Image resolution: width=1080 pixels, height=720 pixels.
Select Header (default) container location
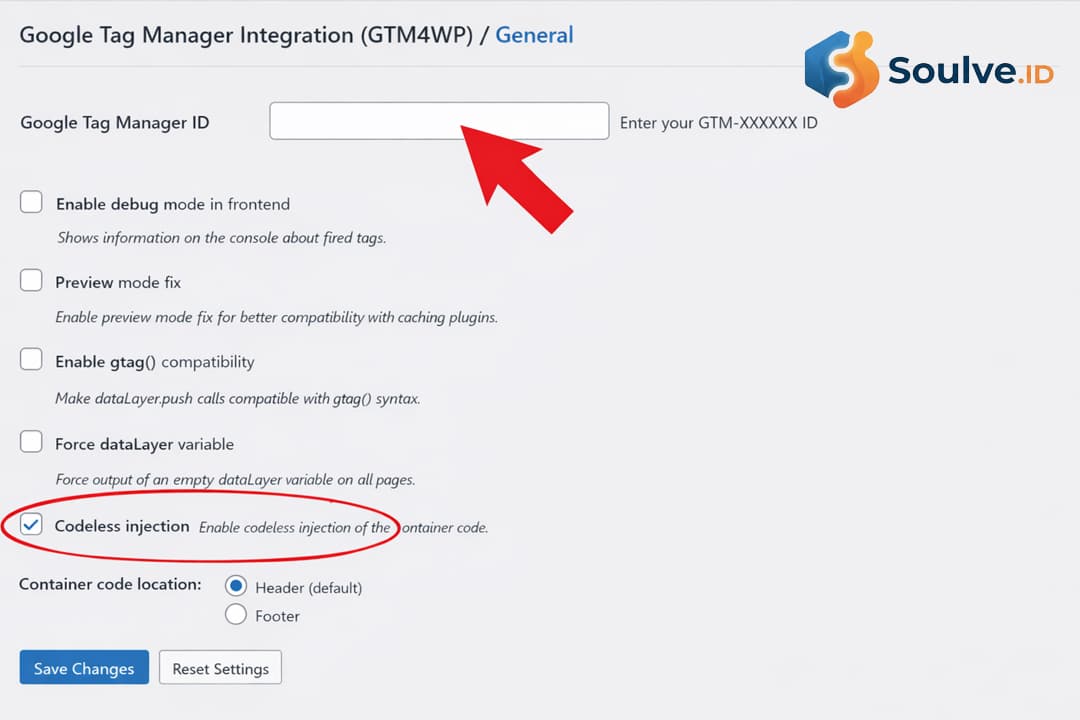(x=236, y=586)
